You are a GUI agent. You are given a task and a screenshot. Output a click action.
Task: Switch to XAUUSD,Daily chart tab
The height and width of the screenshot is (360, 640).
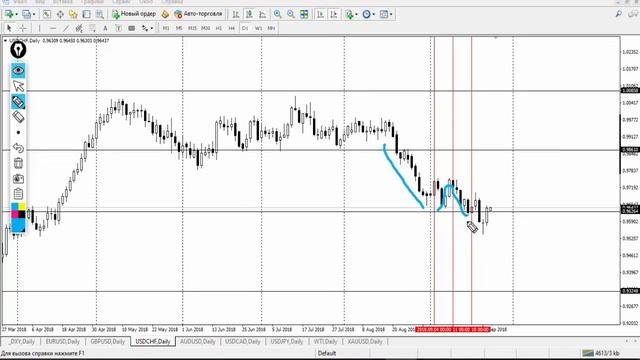point(365,341)
